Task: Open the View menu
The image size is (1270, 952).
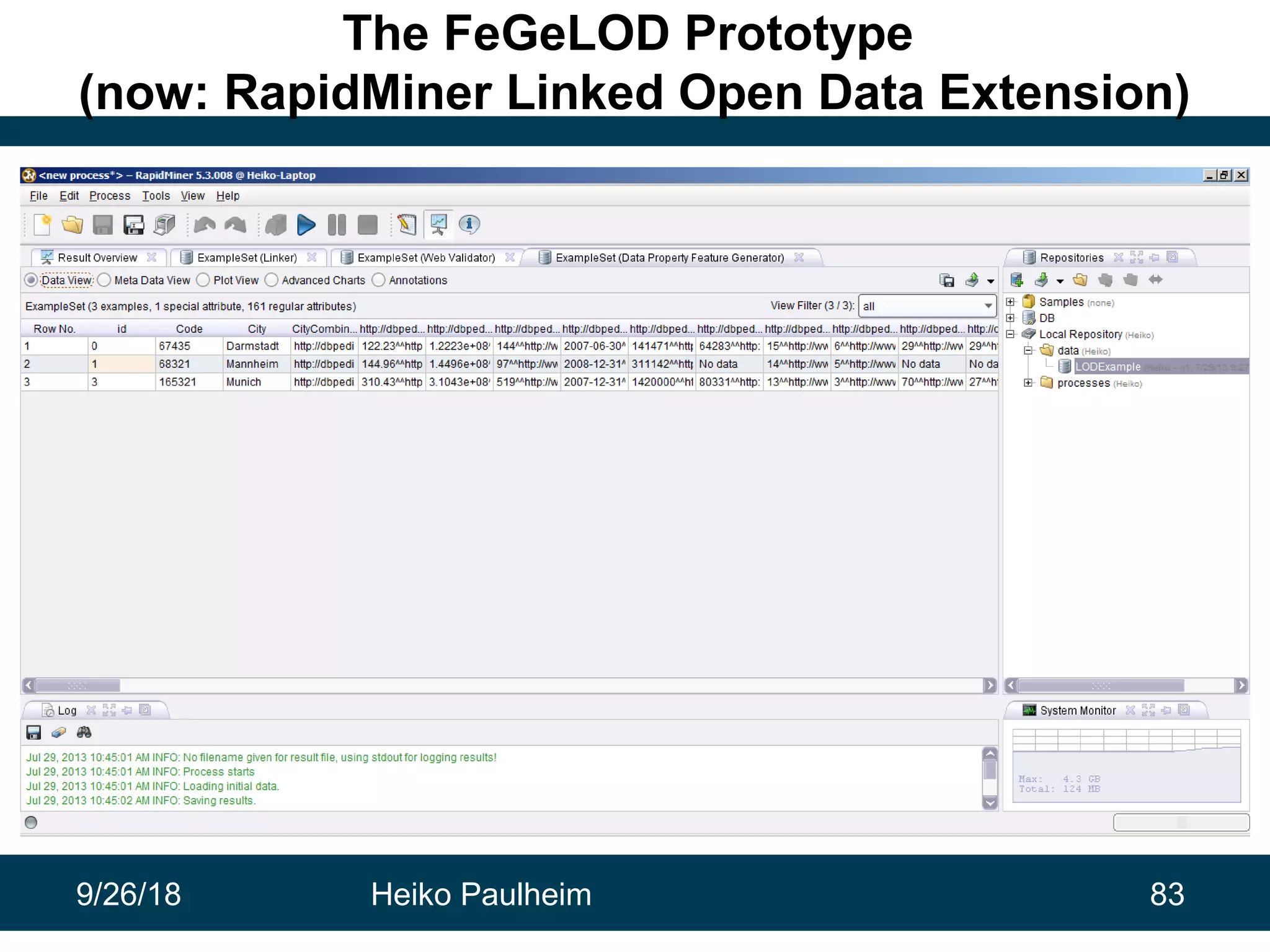Action: point(192,196)
